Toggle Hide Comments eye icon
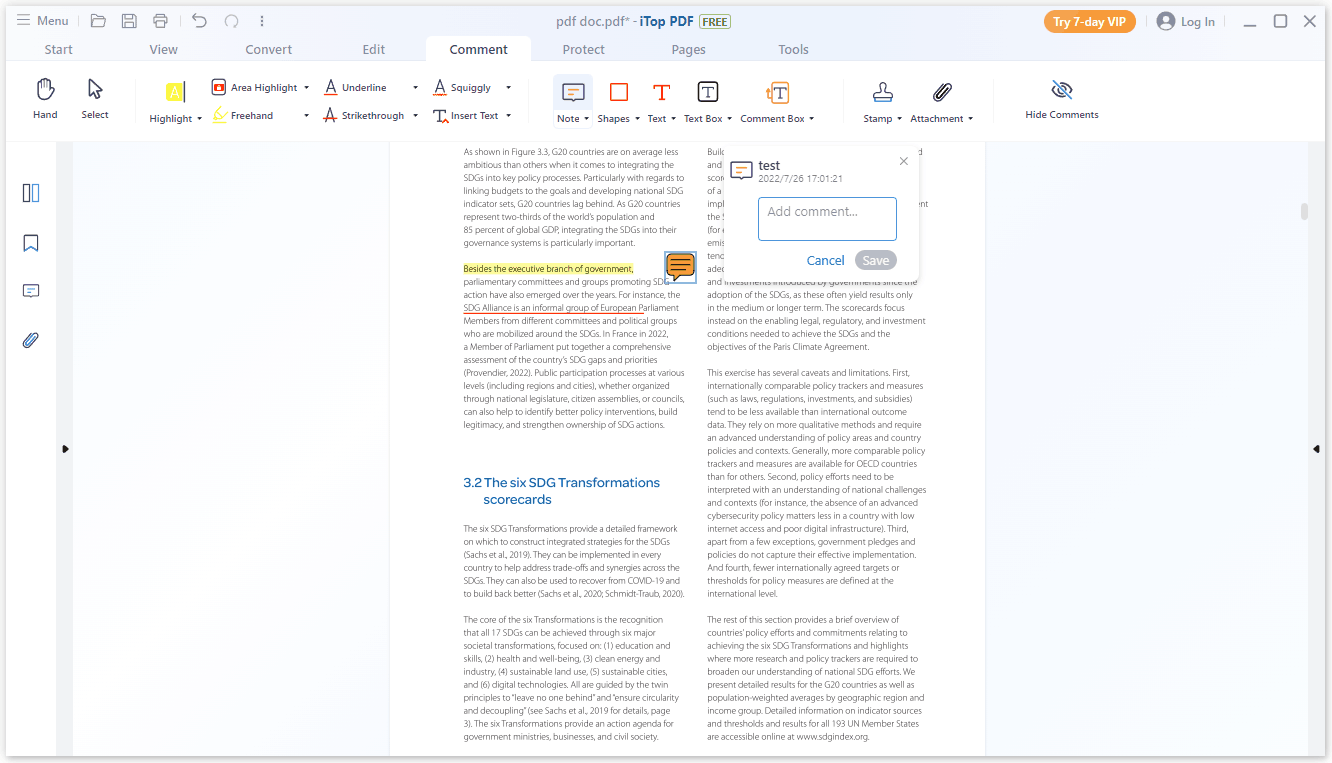The height and width of the screenshot is (763, 1332). pos(1061,91)
